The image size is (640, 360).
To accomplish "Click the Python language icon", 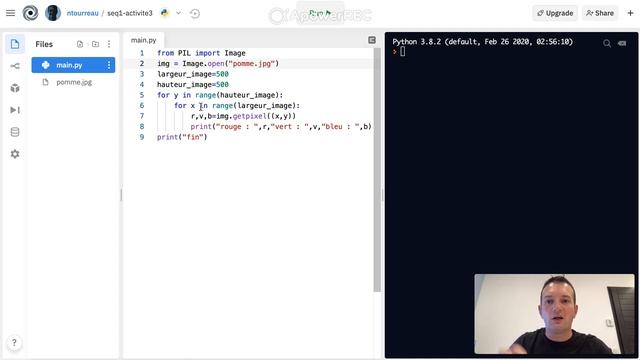I will point(164,13).
